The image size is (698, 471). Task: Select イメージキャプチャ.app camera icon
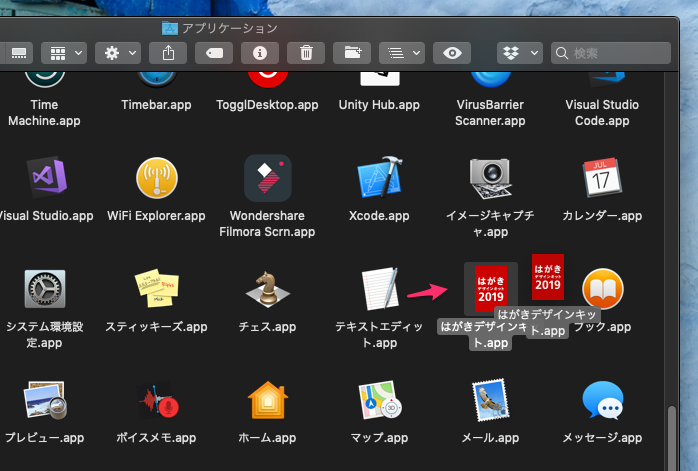[491, 178]
